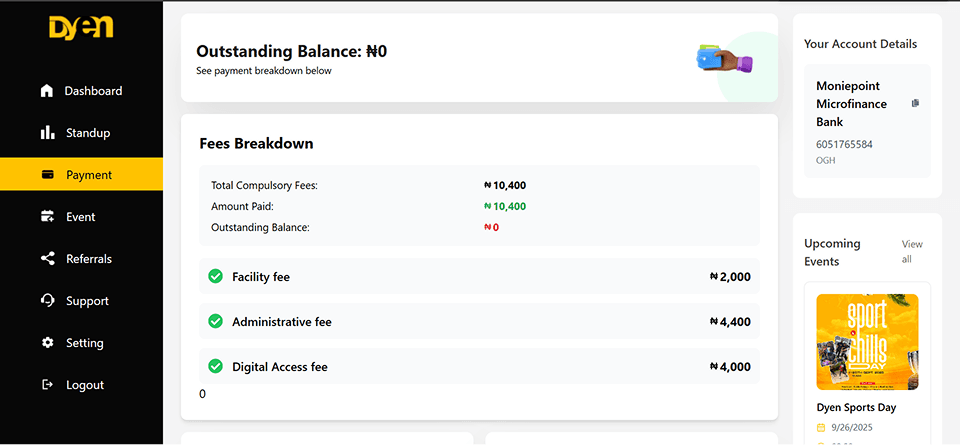
Task: Click the wallet hand illustration
Action: [725, 59]
